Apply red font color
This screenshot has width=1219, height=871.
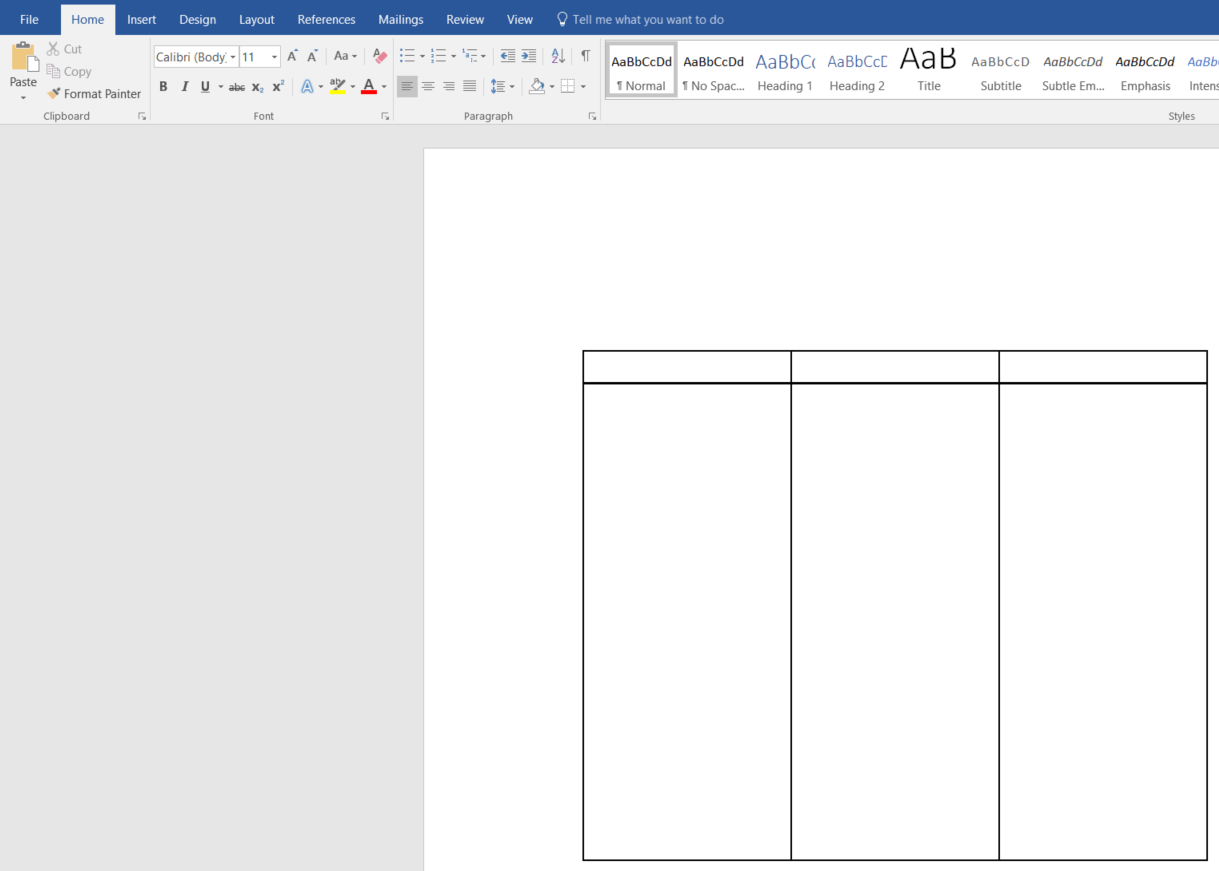[369, 87]
